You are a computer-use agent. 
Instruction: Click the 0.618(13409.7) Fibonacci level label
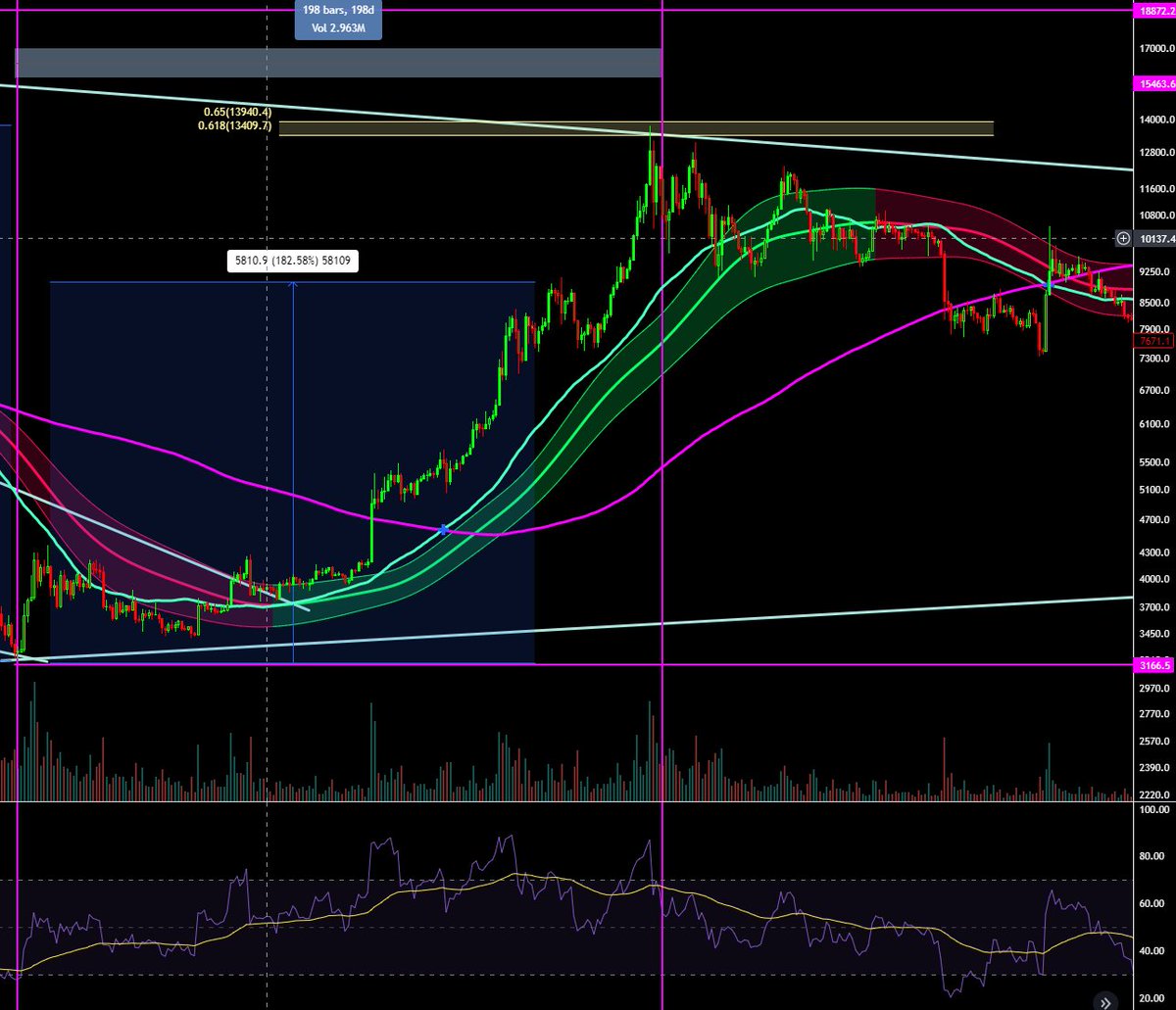(x=234, y=124)
